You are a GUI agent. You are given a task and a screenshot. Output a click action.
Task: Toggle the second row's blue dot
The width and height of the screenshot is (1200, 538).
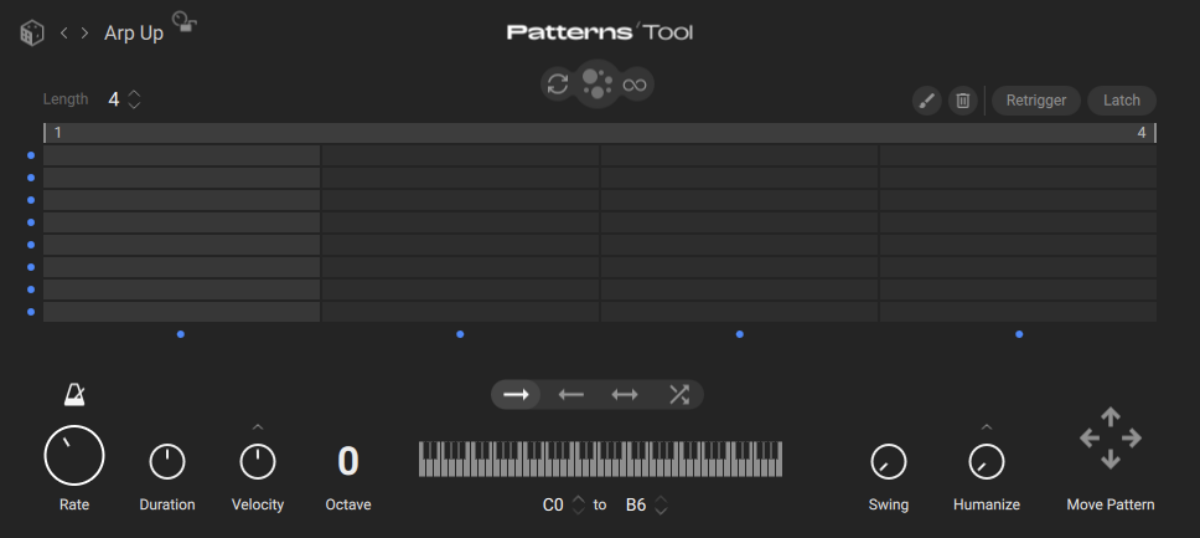[31, 177]
